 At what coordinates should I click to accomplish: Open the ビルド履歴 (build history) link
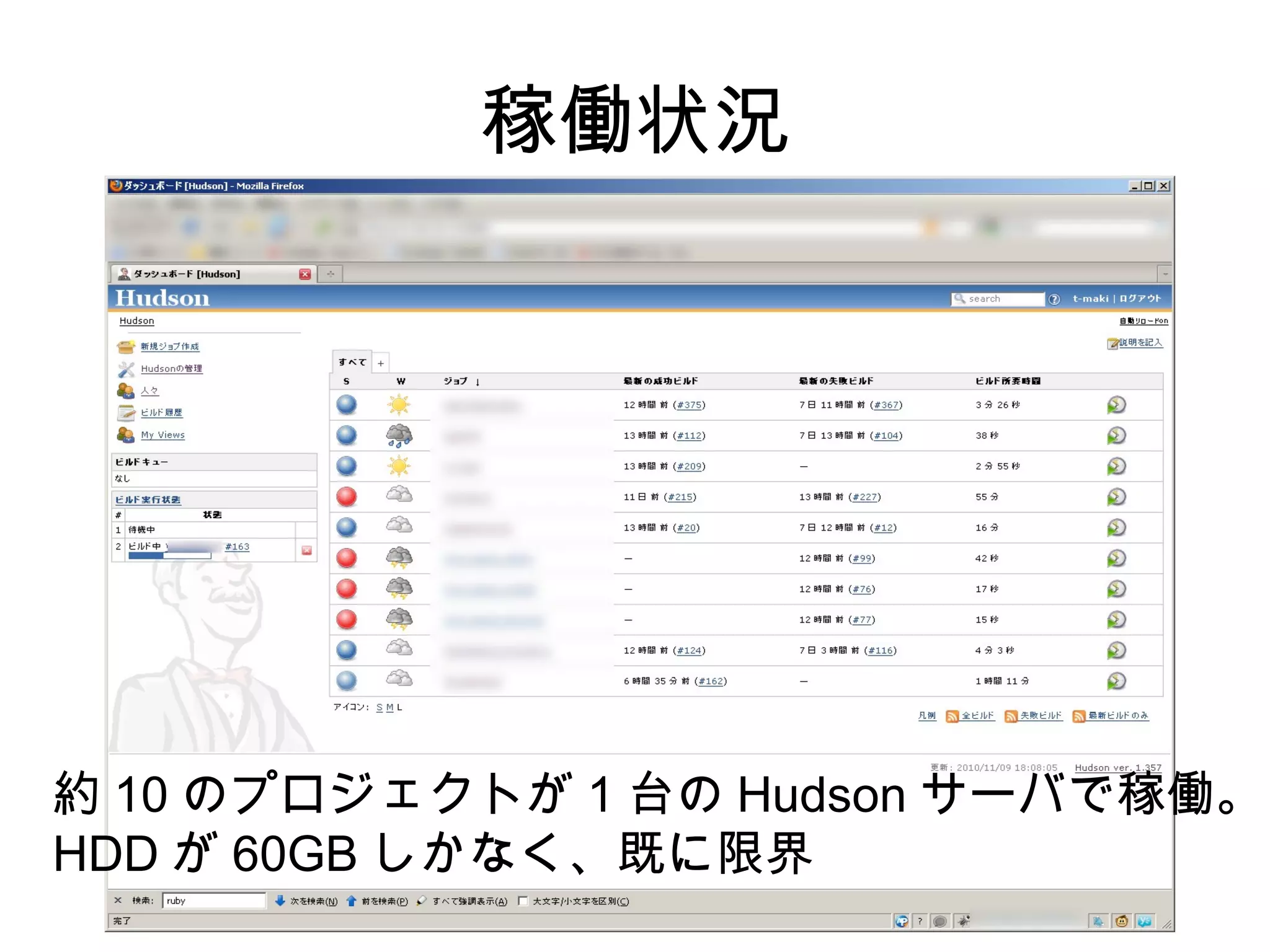(x=161, y=413)
